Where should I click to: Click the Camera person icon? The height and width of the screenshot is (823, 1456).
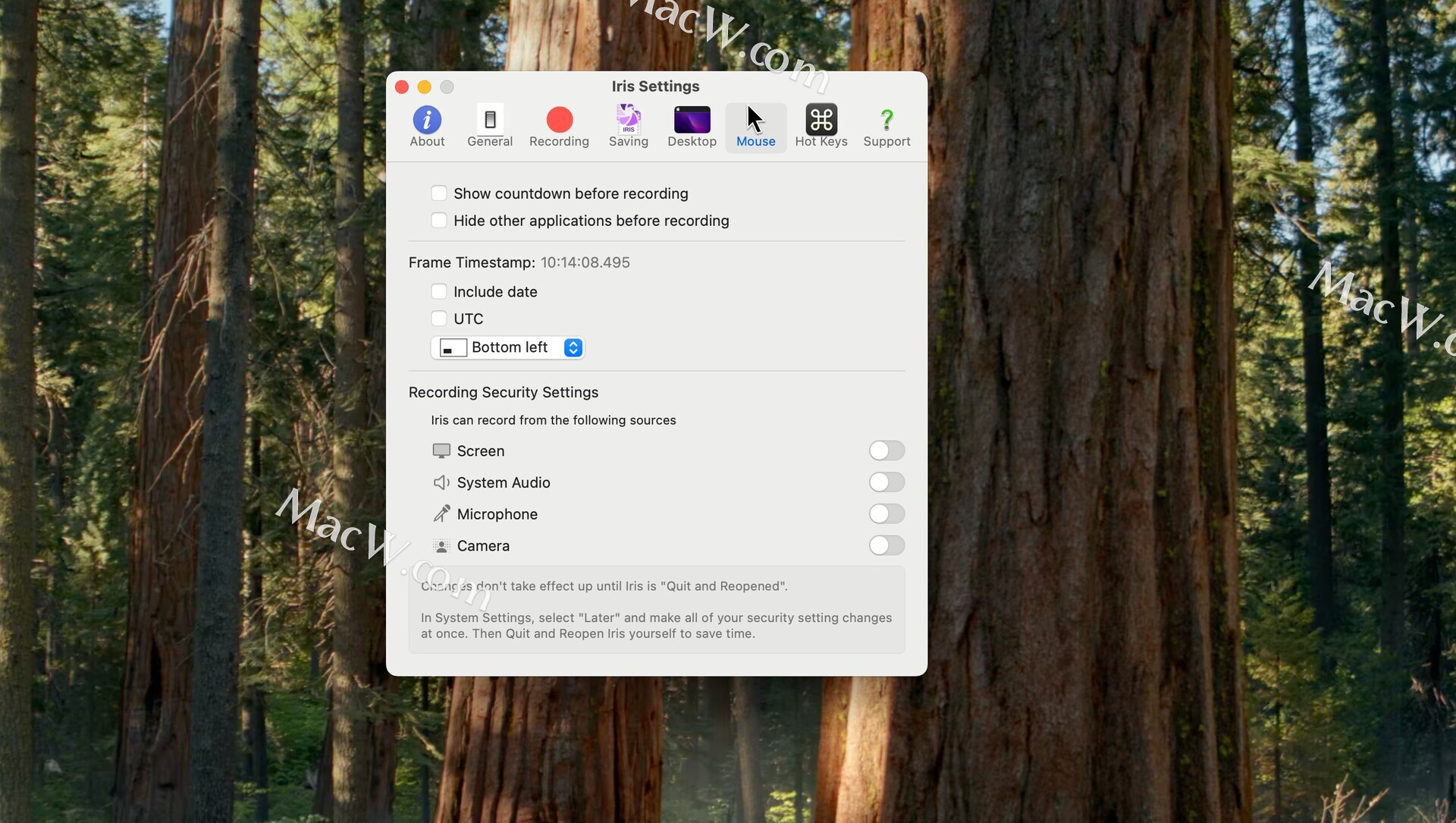(441, 546)
